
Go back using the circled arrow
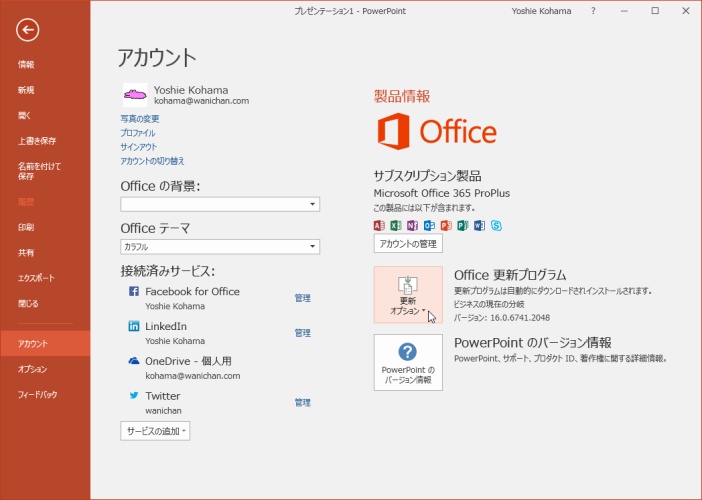(28, 30)
